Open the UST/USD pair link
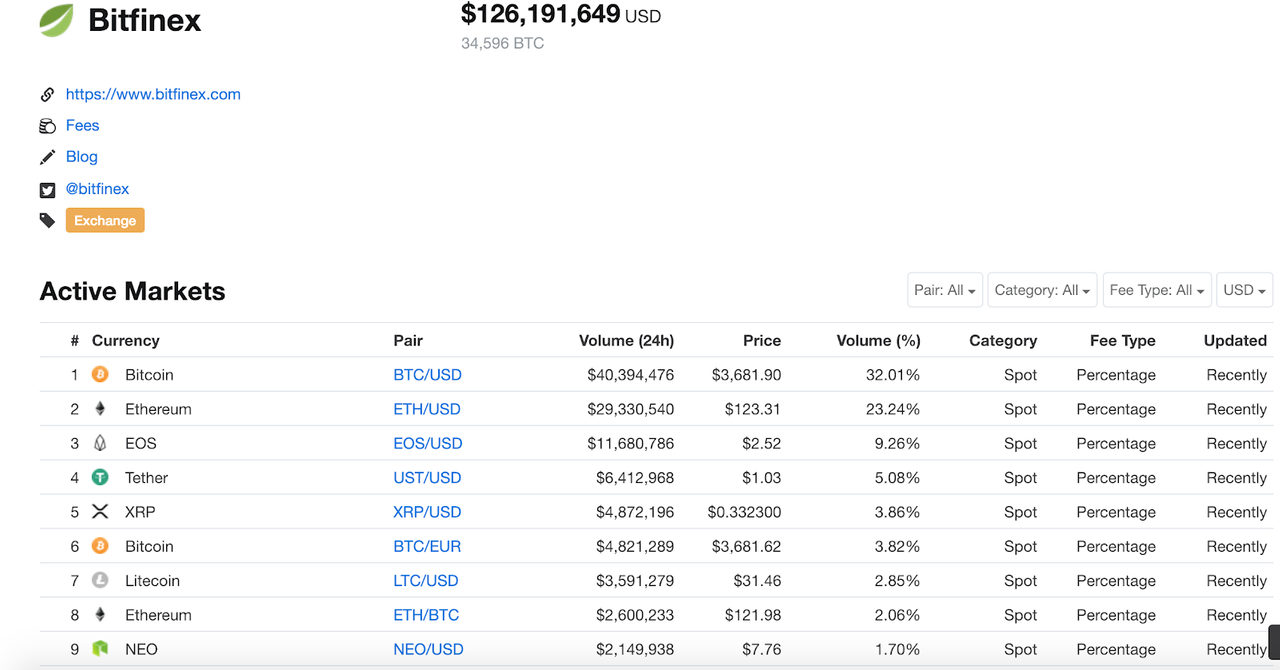1280x670 pixels. coord(427,478)
